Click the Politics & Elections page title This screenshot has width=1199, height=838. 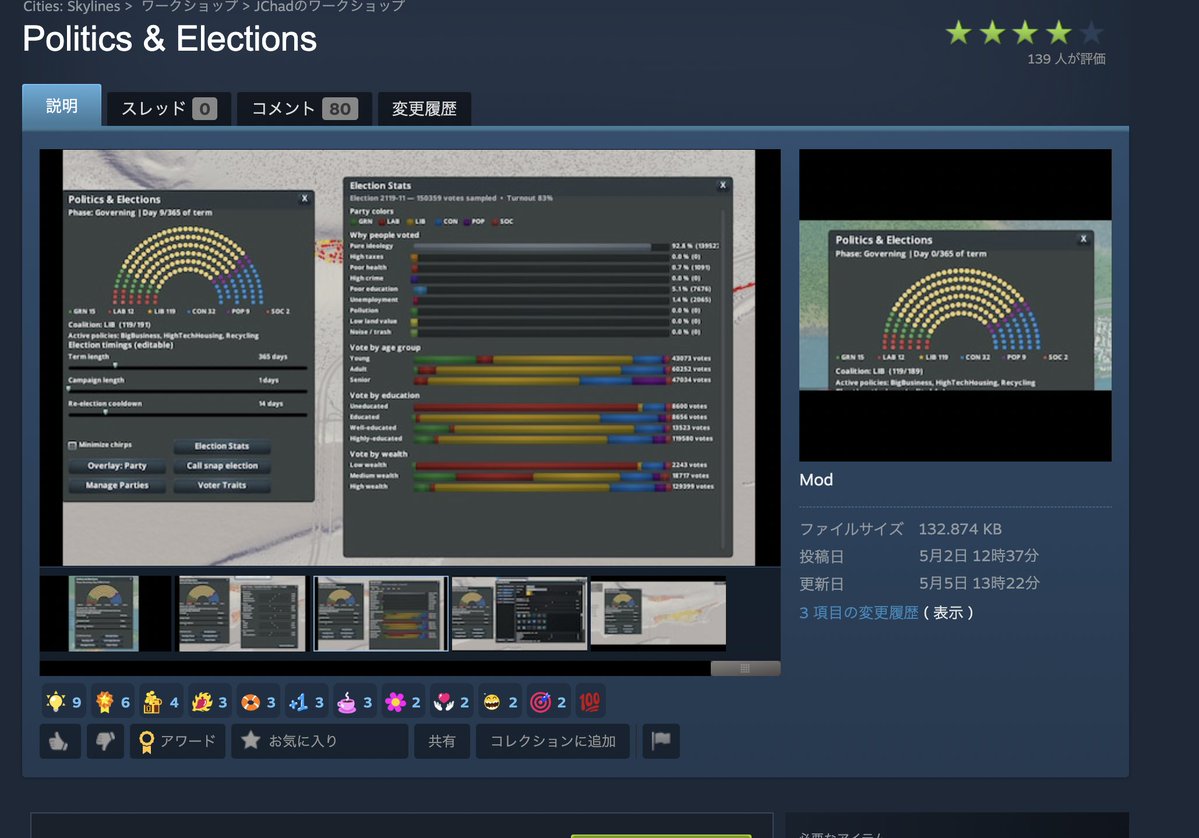point(170,39)
